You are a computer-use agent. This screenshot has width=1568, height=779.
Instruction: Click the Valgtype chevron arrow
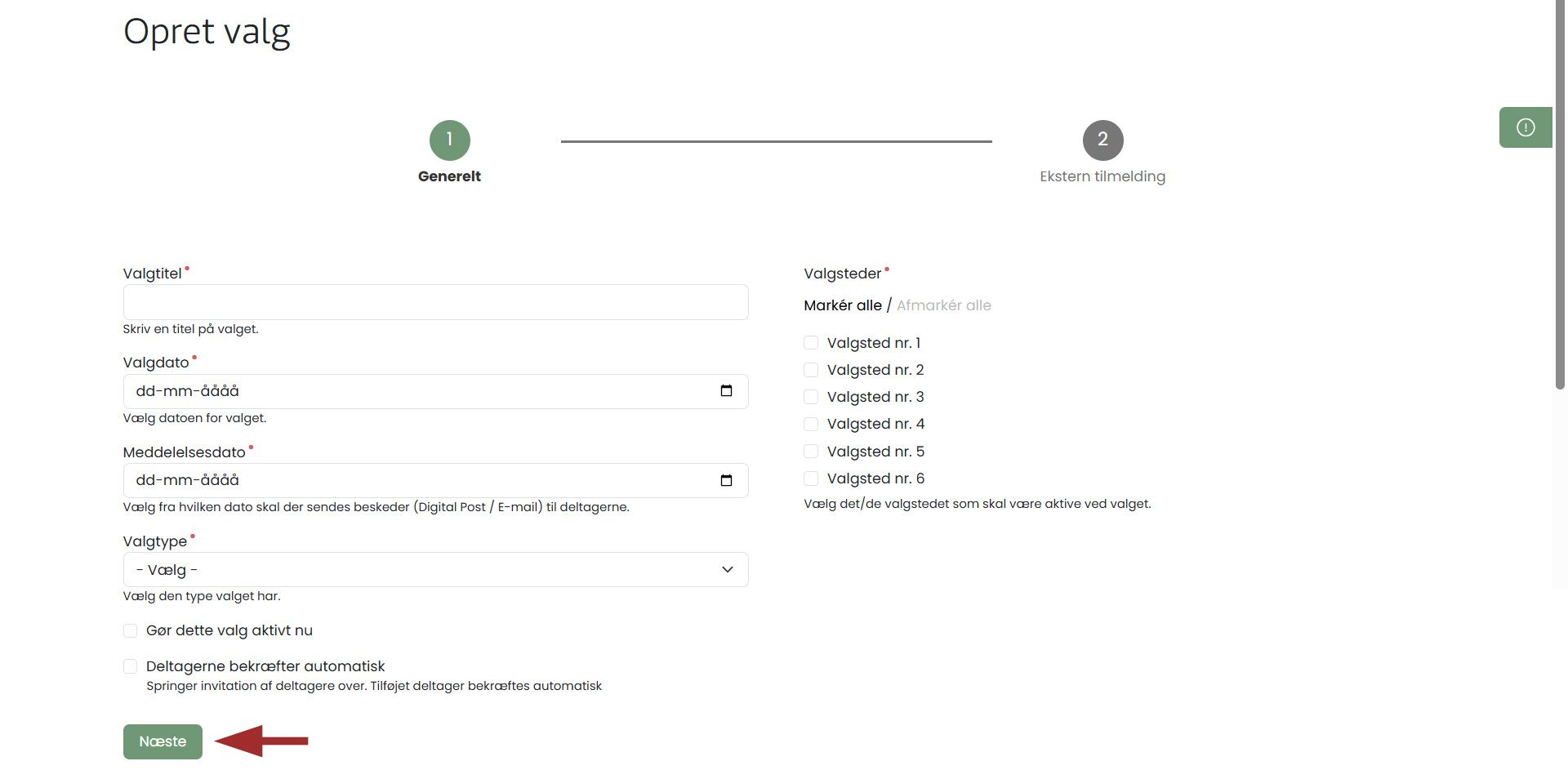[x=727, y=570]
